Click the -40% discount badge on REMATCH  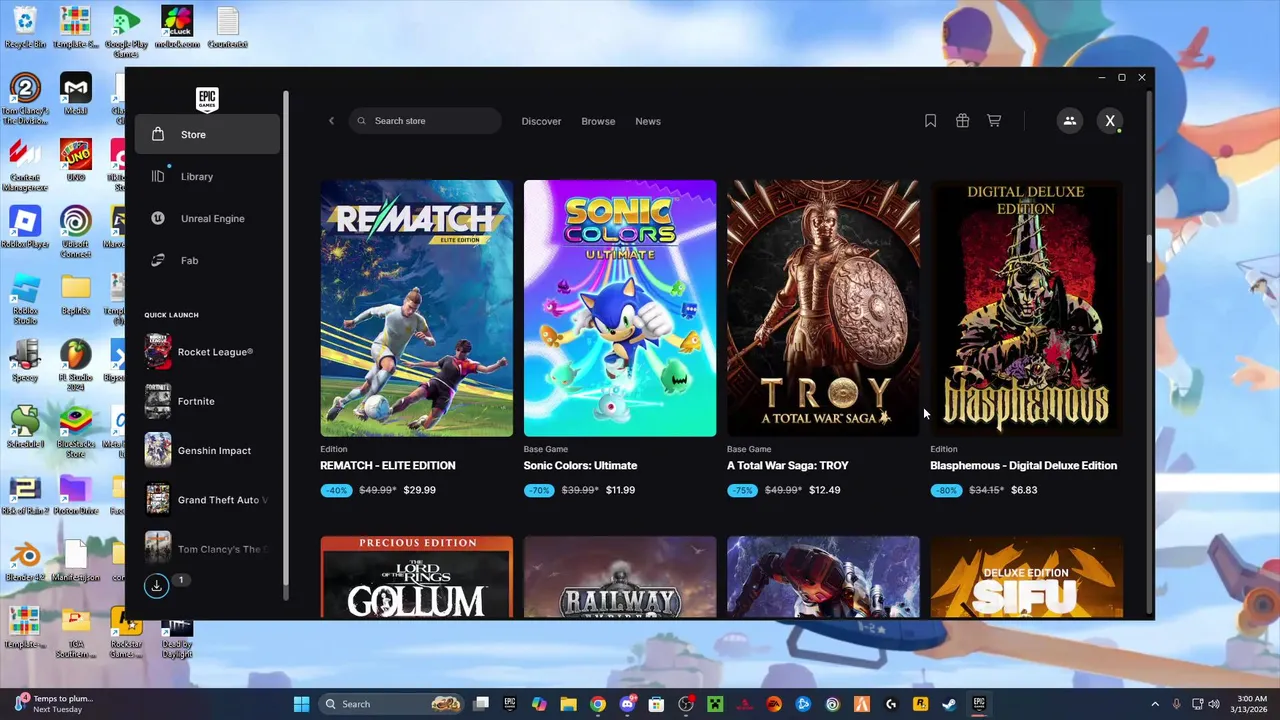[x=337, y=490]
